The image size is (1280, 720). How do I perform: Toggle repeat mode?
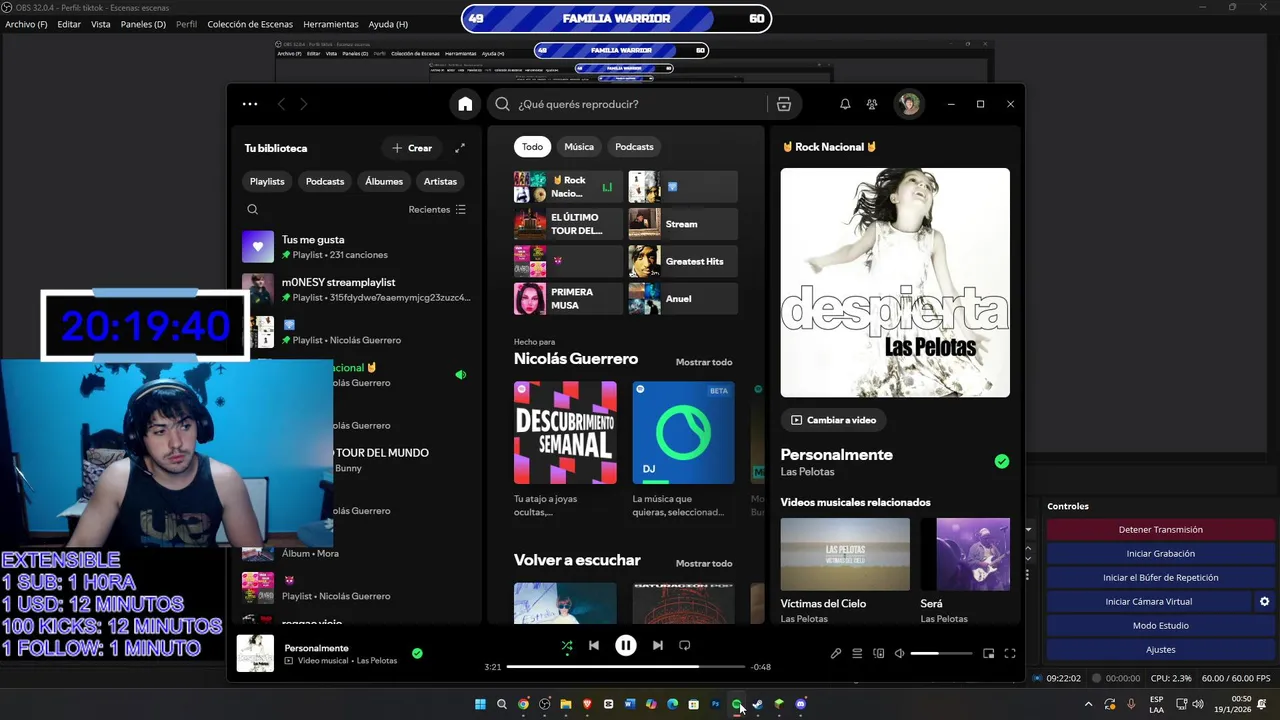click(x=685, y=646)
